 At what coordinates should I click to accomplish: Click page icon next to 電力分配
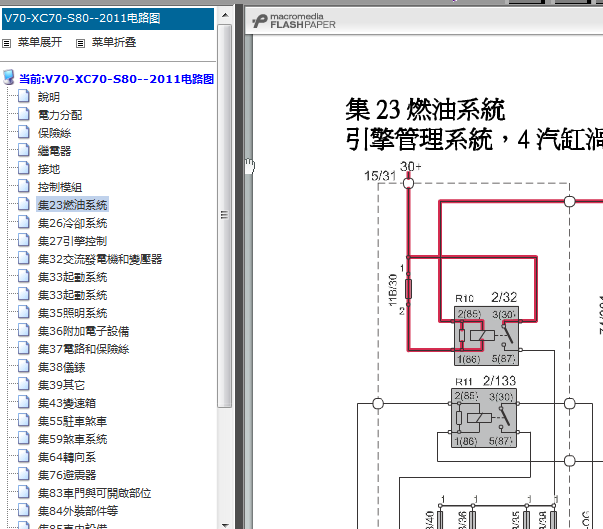click(24, 114)
